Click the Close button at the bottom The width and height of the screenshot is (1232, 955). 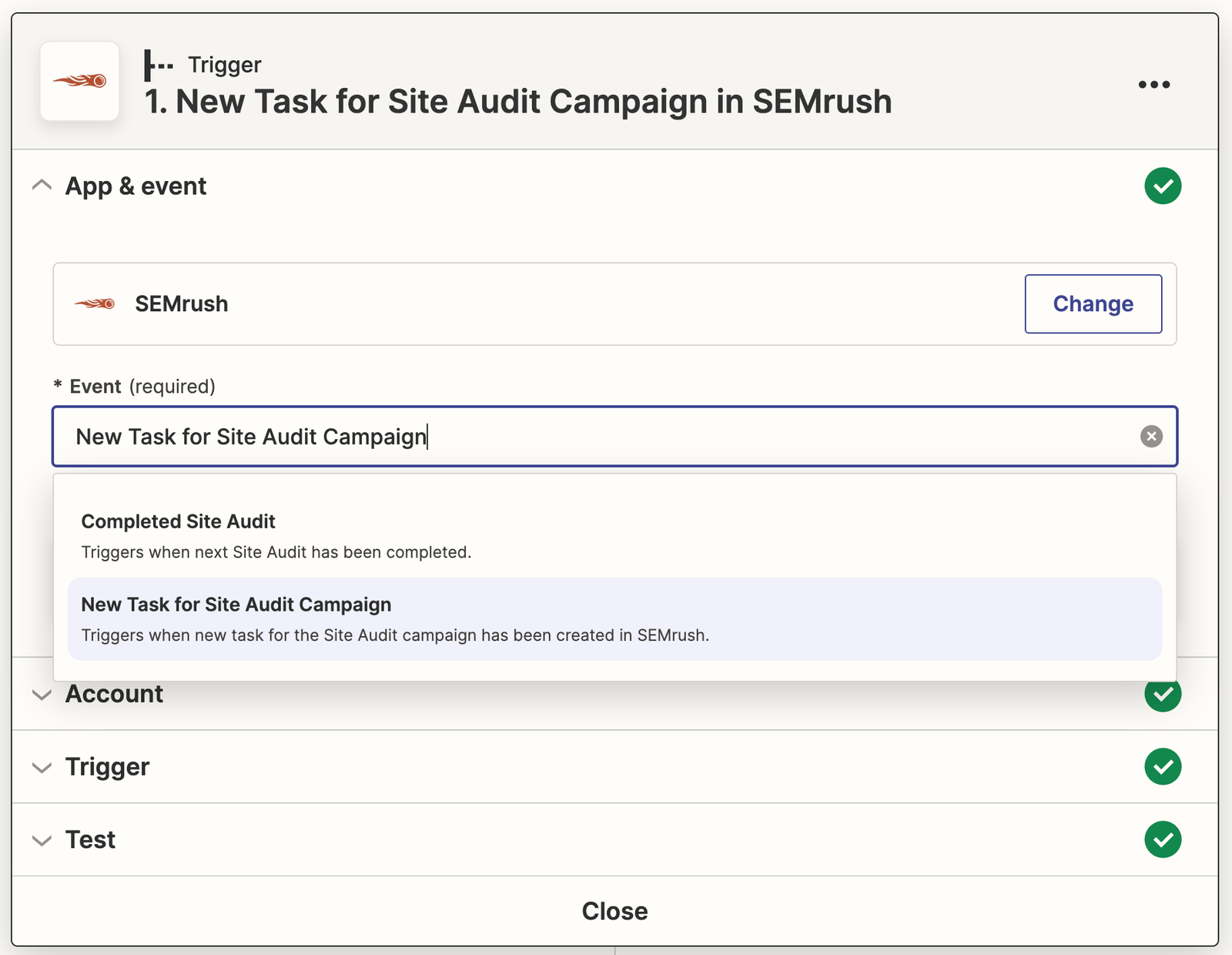click(614, 910)
